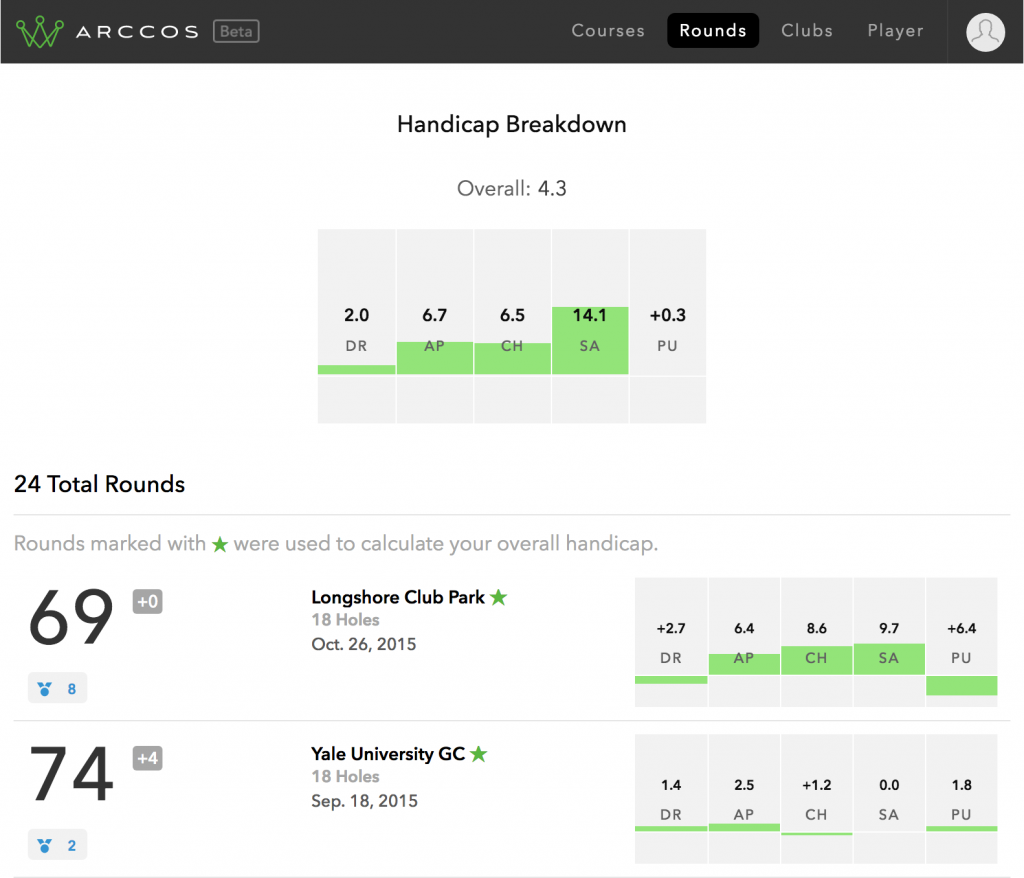Click the green star in the handicap note

coord(220,544)
